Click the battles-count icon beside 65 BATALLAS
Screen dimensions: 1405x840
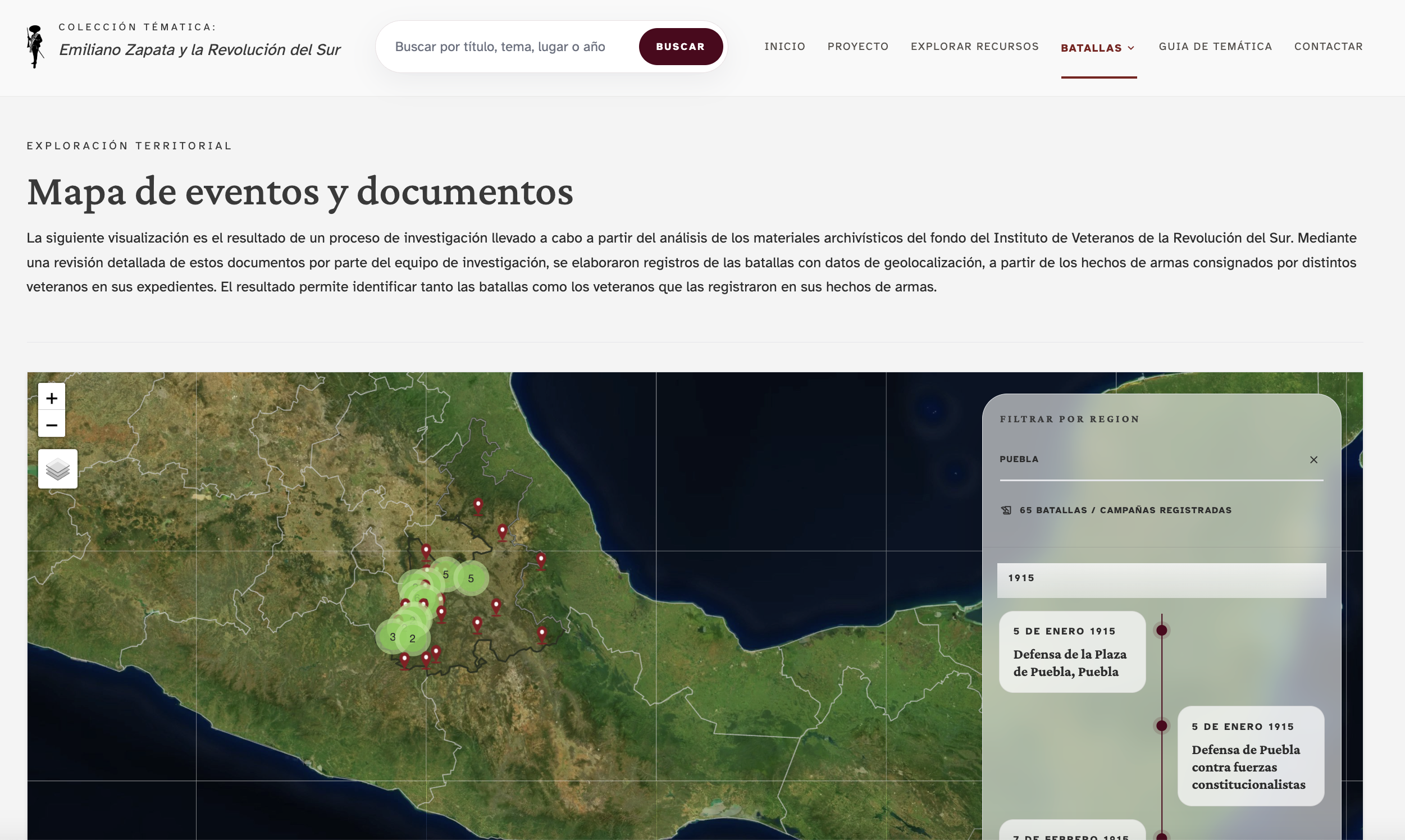click(x=1006, y=510)
